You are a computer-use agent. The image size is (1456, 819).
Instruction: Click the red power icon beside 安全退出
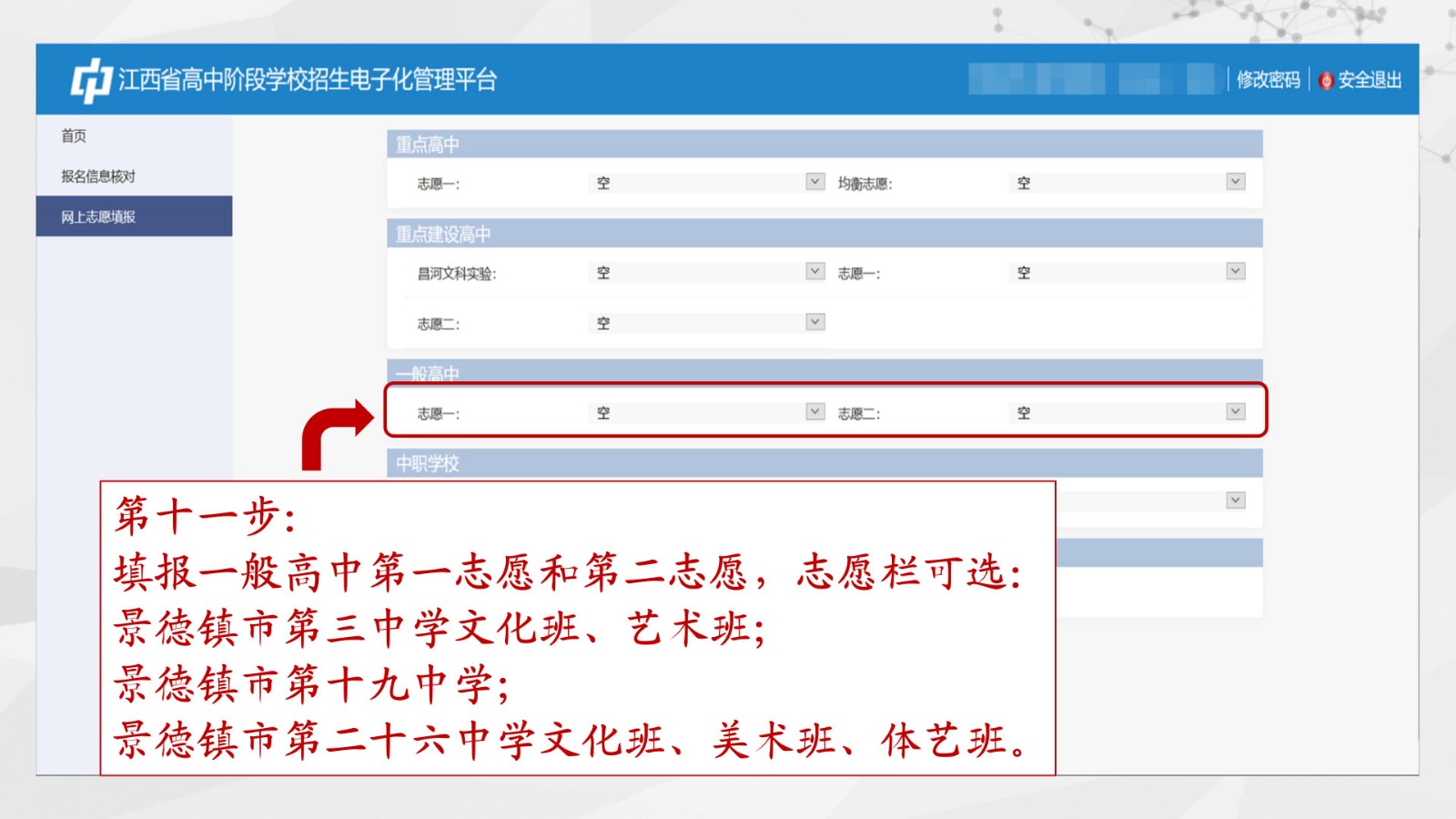[1326, 80]
